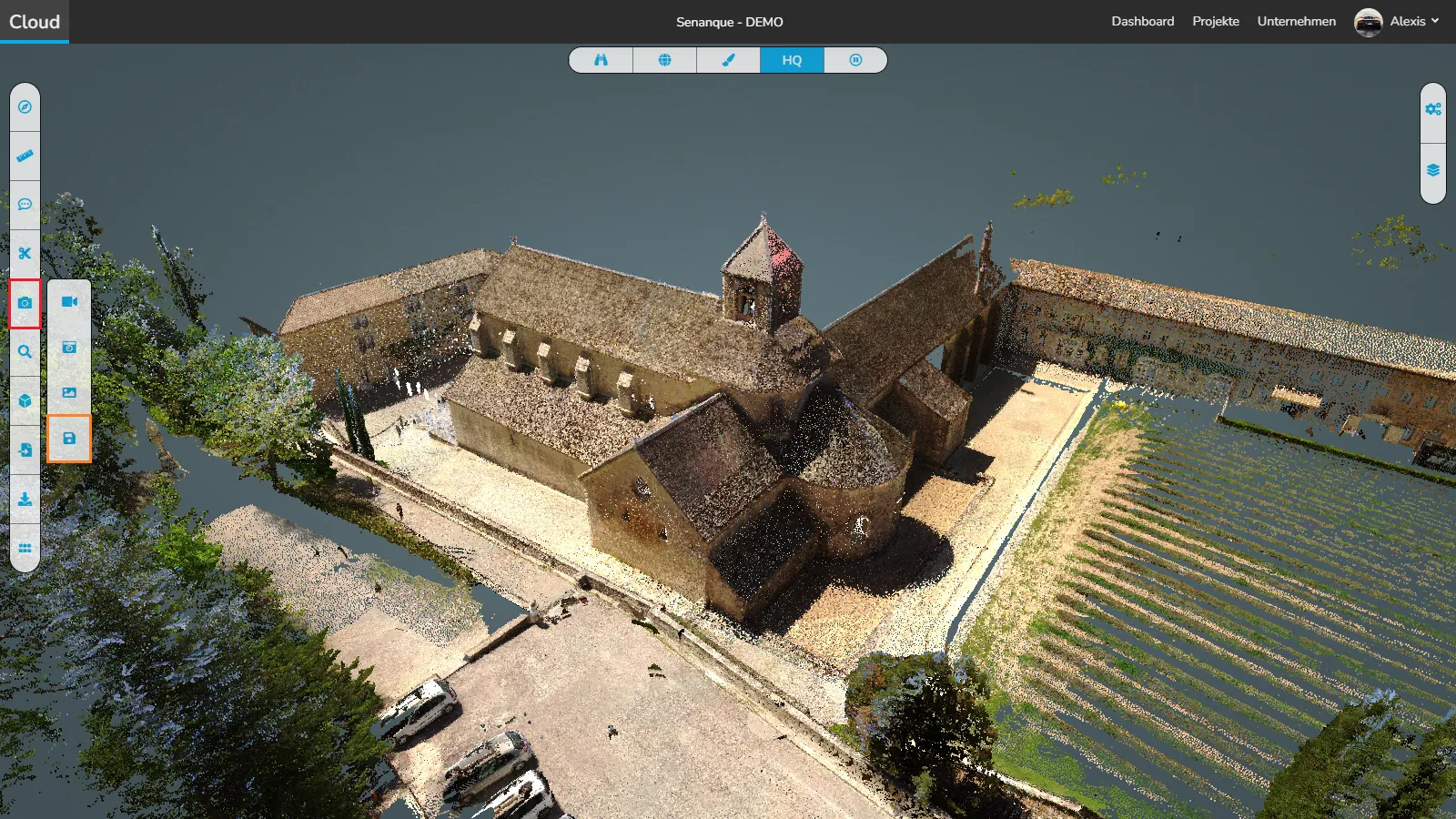
Task: Click the download icon in left toolbar
Action: pyautogui.click(x=25, y=499)
